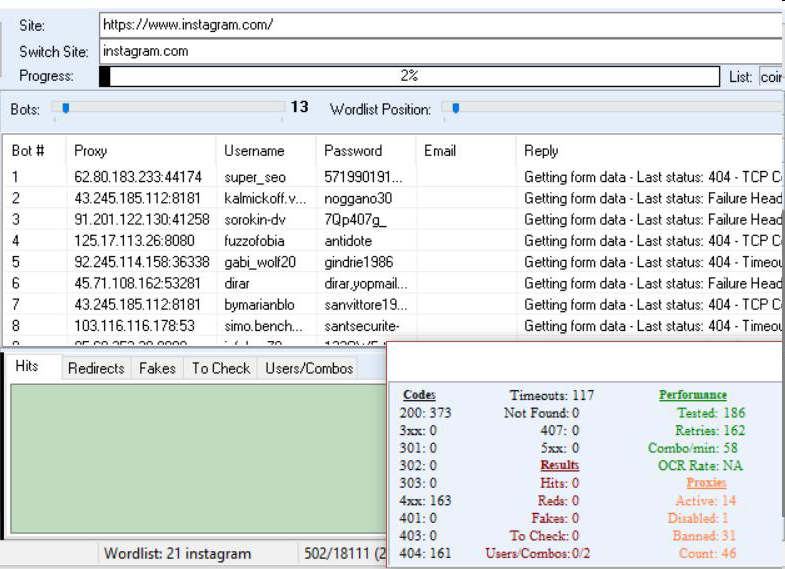Click the green Hits results area

pyautogui.click(x=198, y=458)
